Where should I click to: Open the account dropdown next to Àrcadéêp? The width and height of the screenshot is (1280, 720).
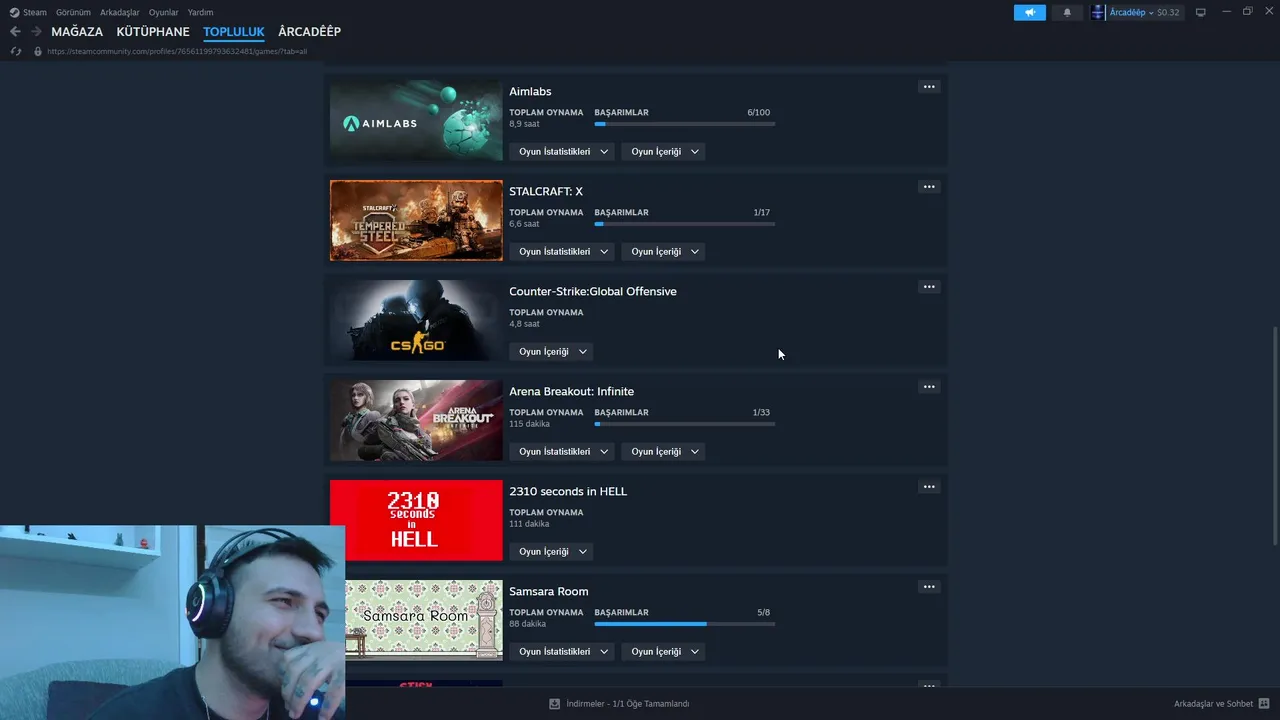pyautogui.click(x=1151, y=13)
